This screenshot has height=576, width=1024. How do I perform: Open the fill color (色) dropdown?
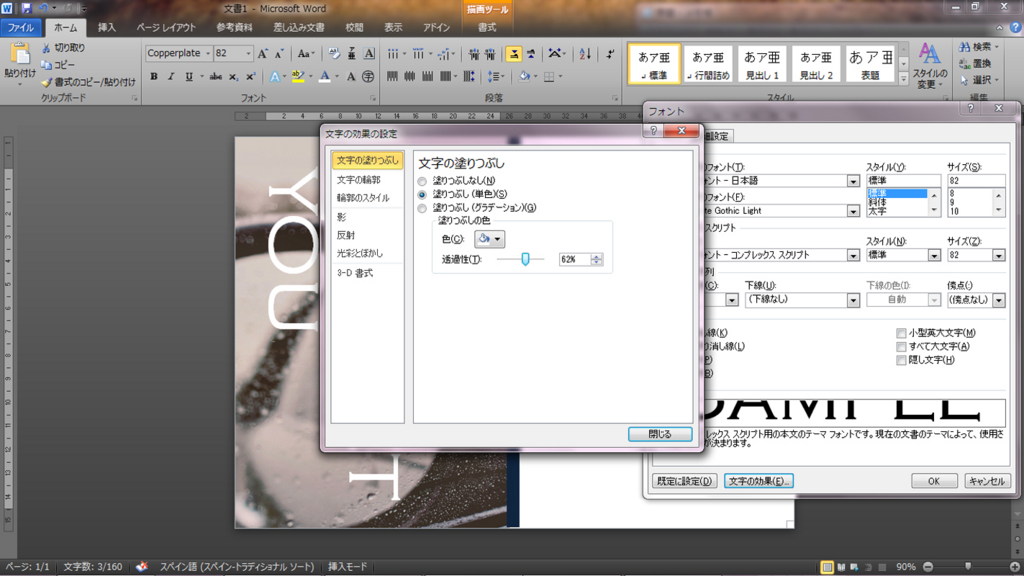[489, 239]
